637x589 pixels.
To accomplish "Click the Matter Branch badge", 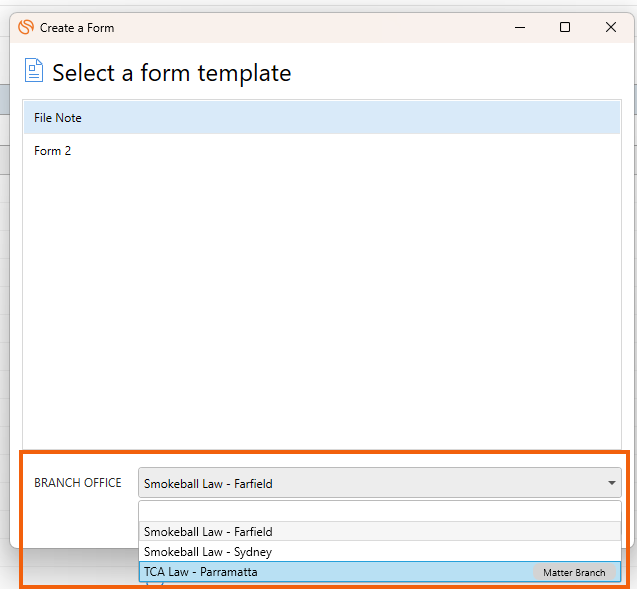I will (574, 572).
